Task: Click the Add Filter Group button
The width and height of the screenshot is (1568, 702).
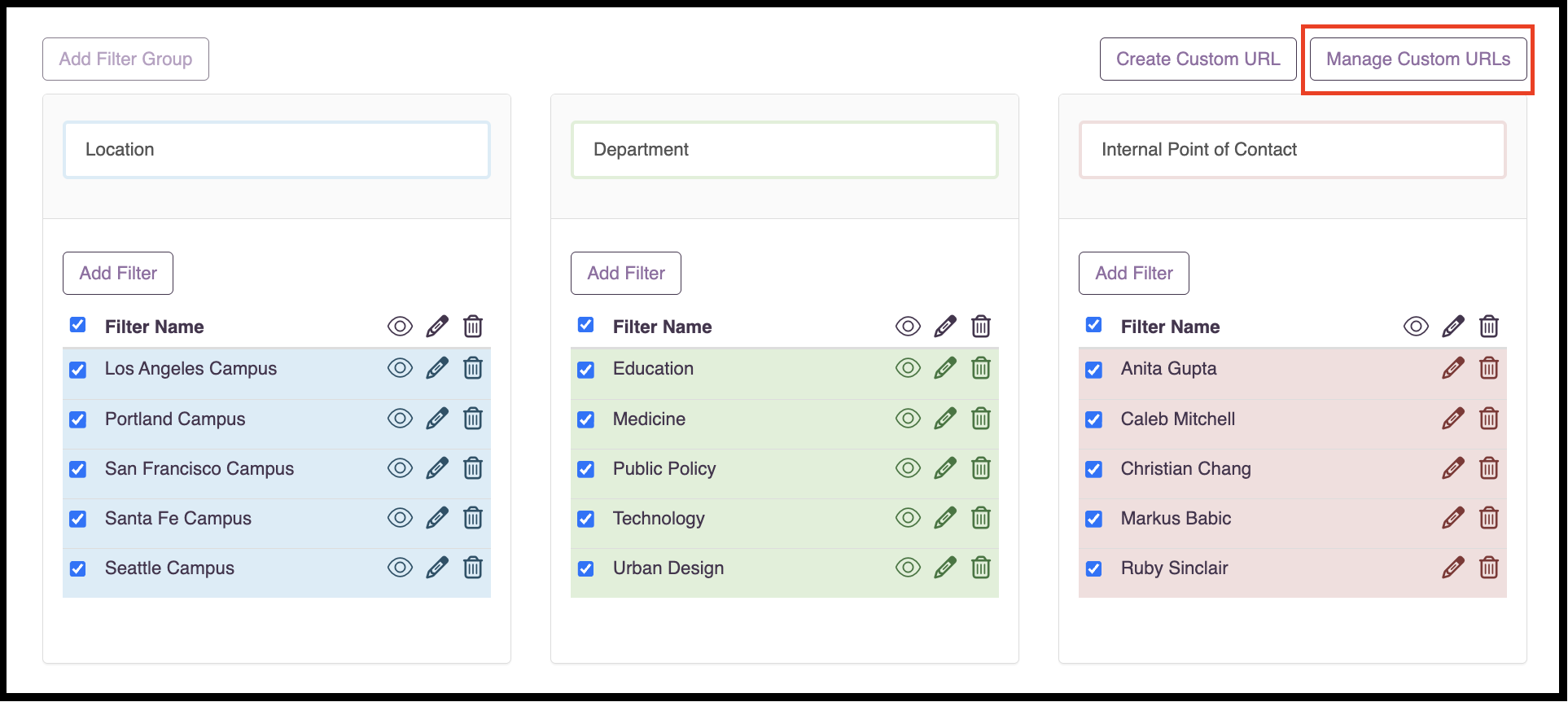Action: (126, 59)
